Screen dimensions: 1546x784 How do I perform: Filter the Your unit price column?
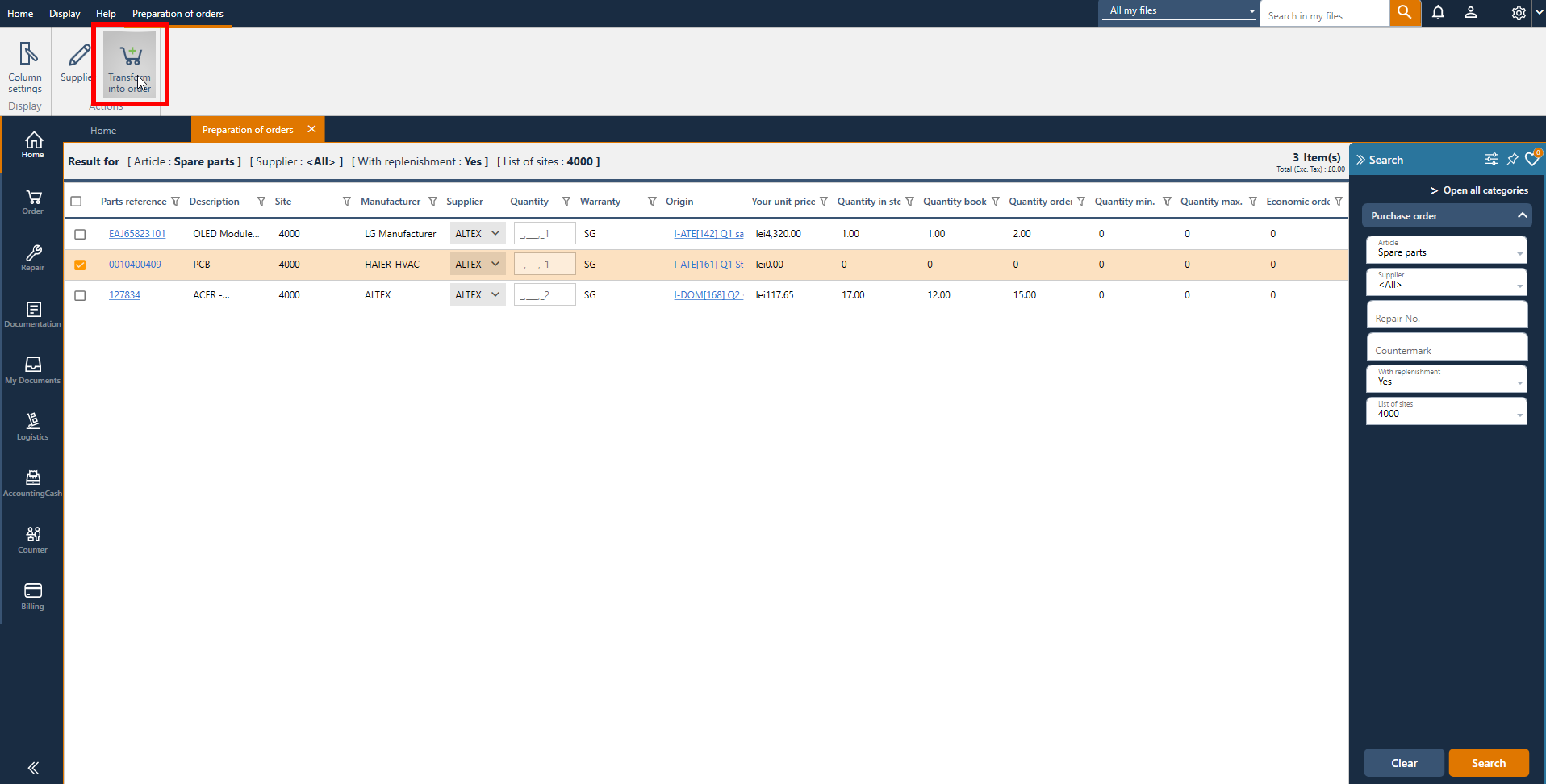(x=824, y=202)
